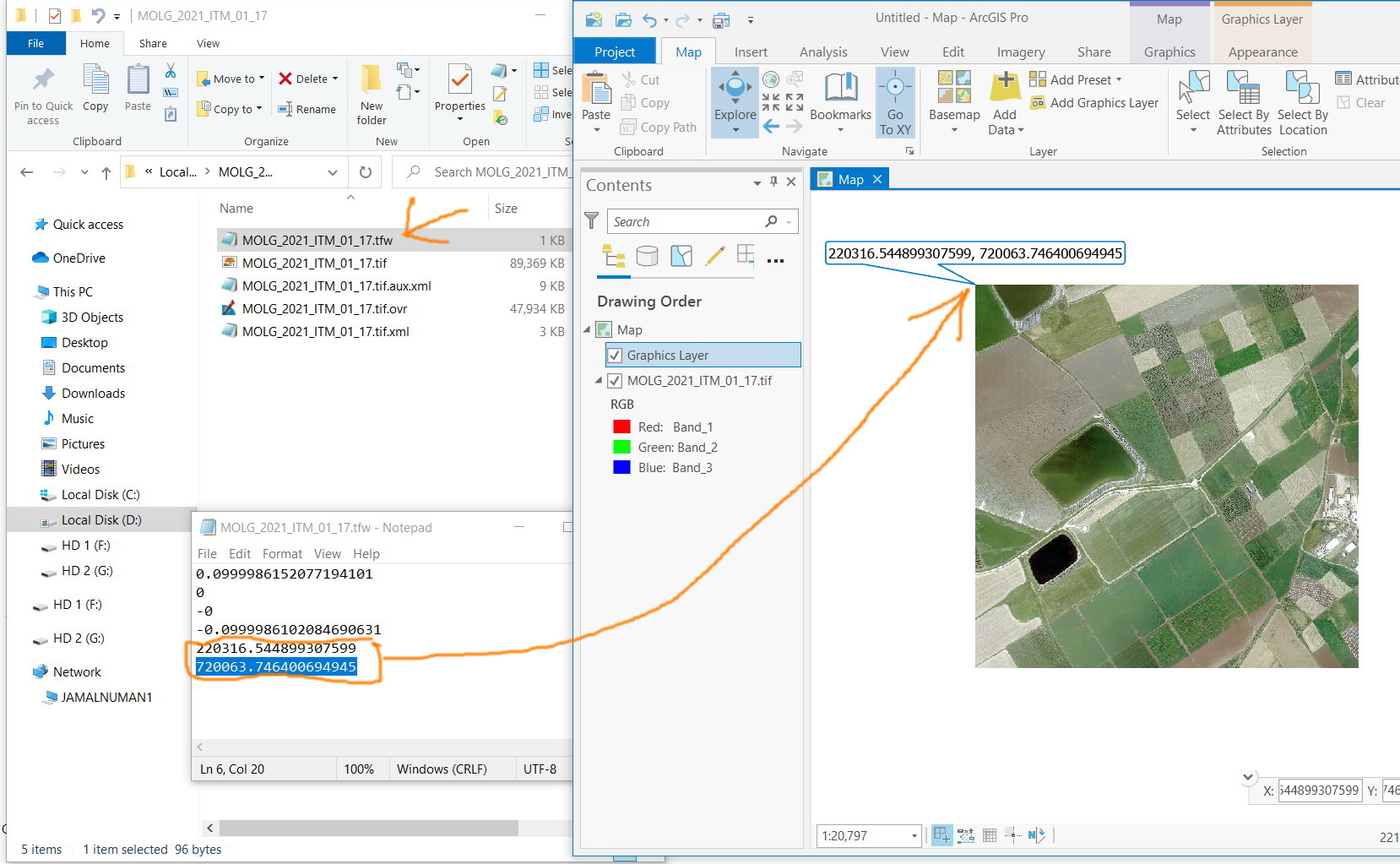
Task: Open the Project tab in ArcGIS Pro
Action: tap(615, 52)
